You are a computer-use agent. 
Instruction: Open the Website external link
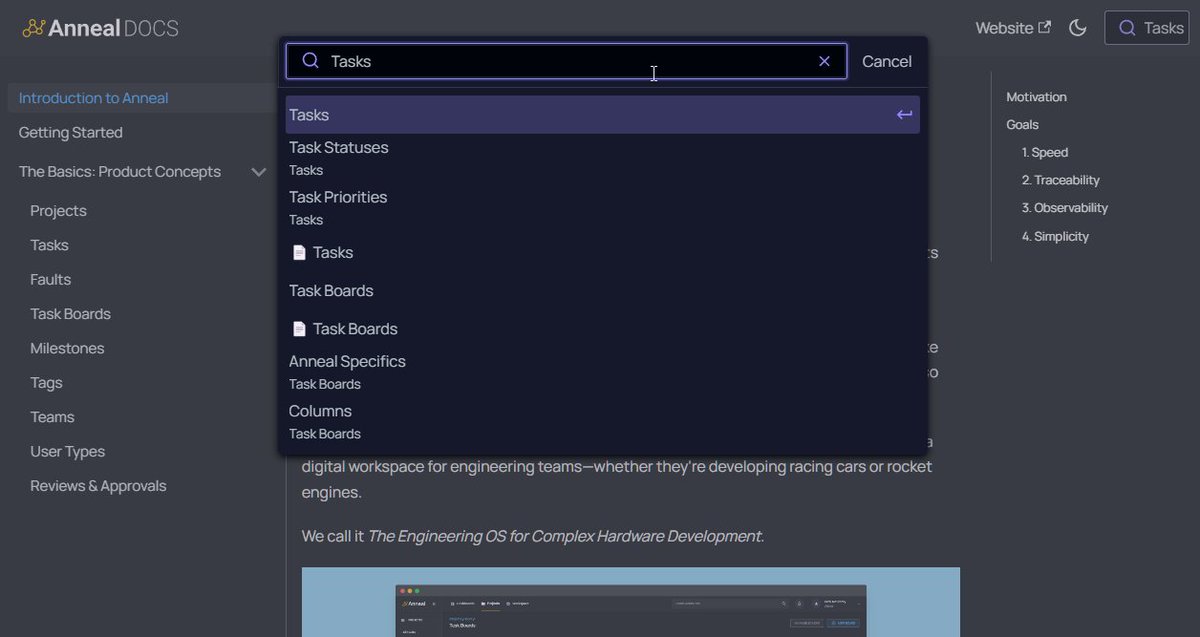point(1013,28)
